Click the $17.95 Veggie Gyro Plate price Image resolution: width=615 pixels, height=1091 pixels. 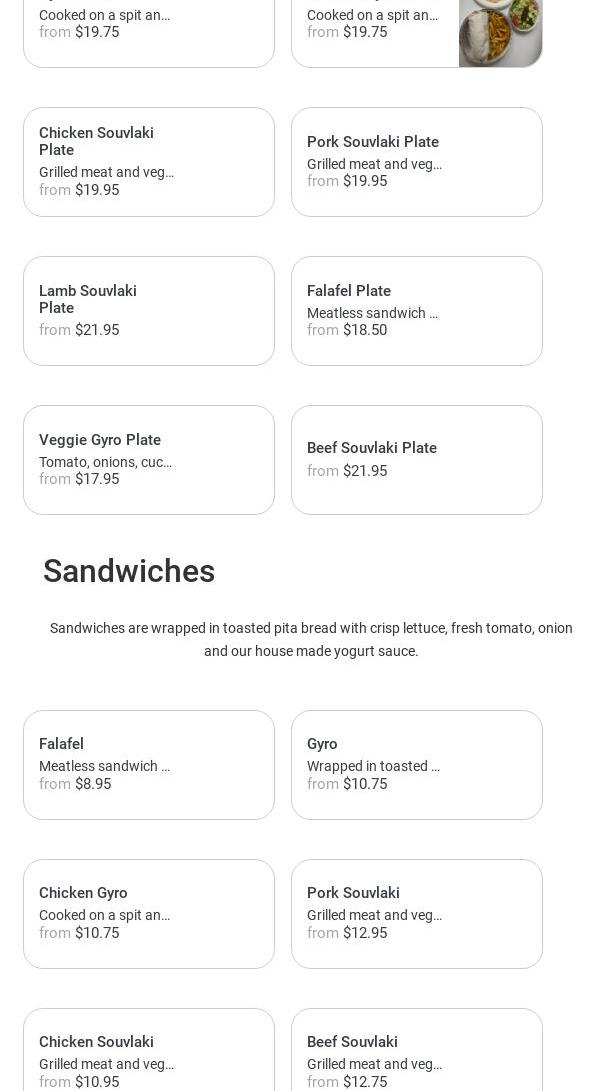tap(97, 479)
